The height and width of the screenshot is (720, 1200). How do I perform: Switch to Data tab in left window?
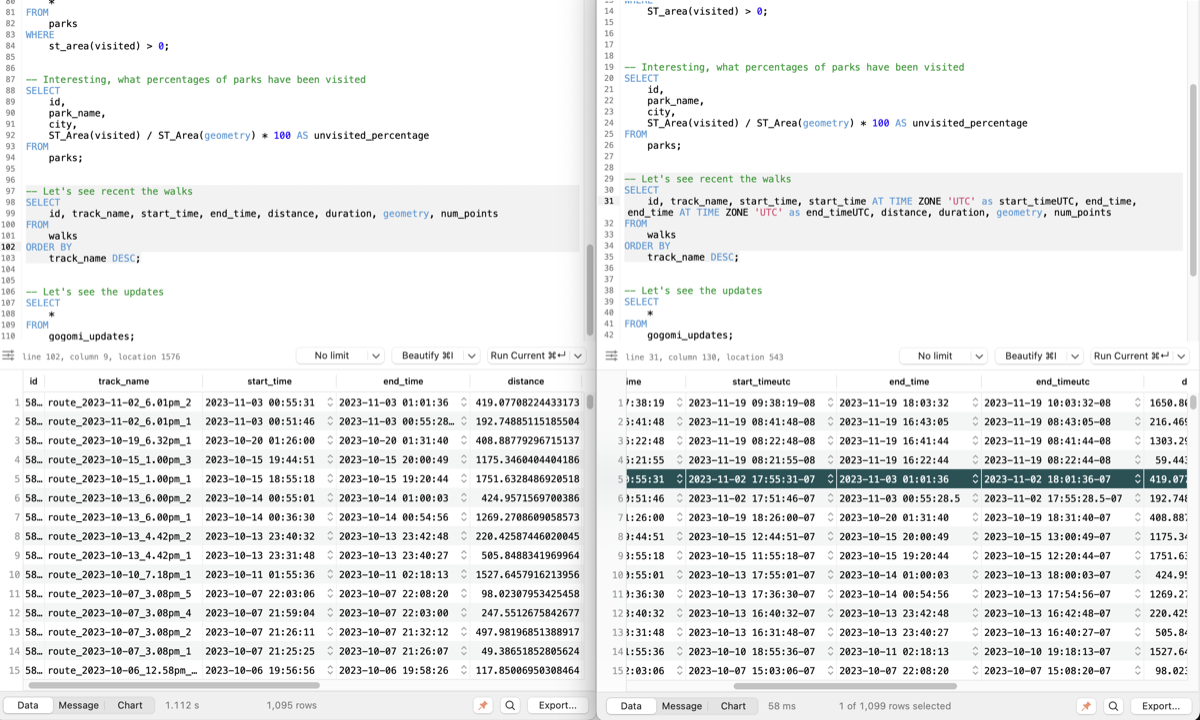pos(28,705)
